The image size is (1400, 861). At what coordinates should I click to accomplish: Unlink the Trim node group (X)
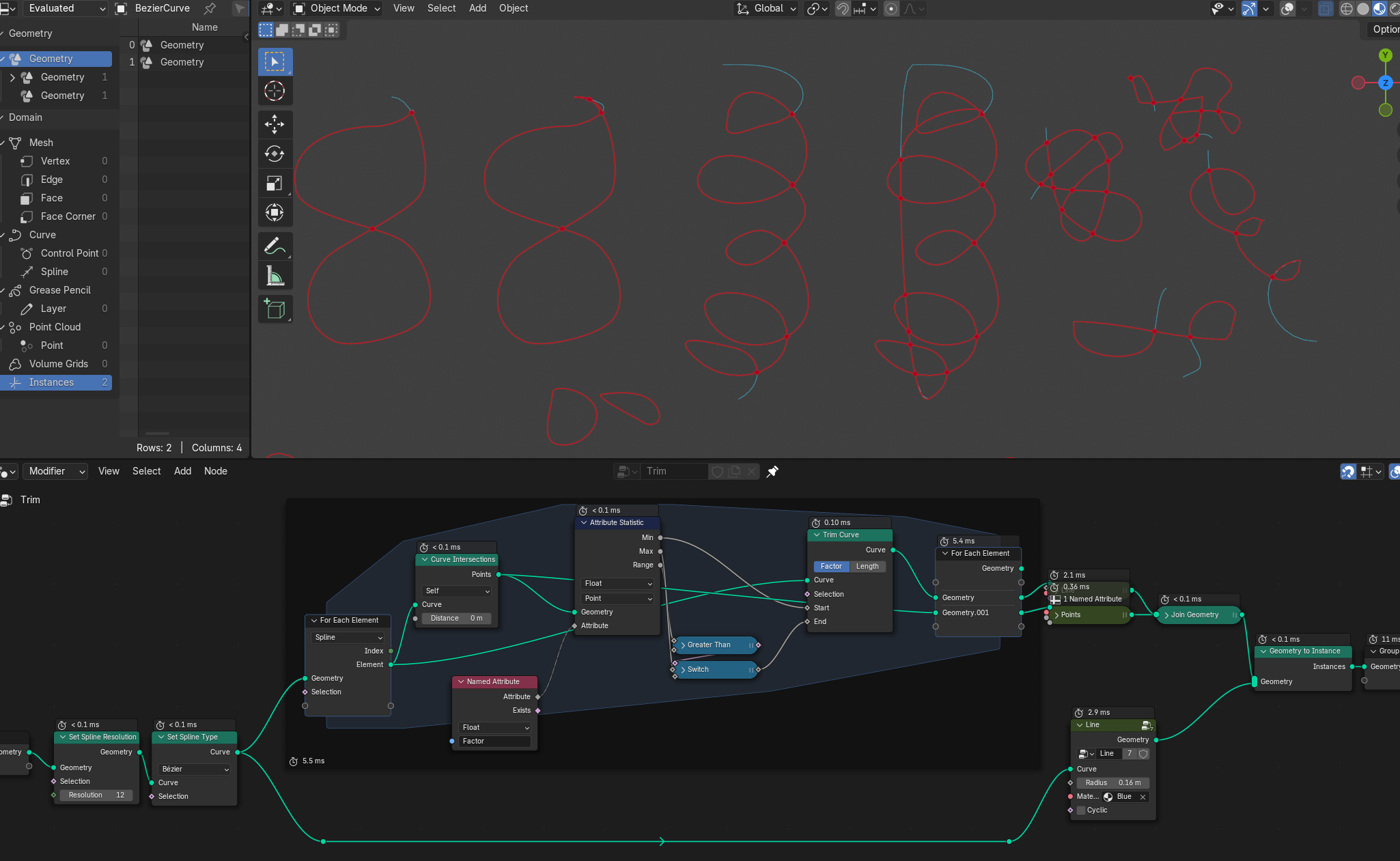[751, 471]
